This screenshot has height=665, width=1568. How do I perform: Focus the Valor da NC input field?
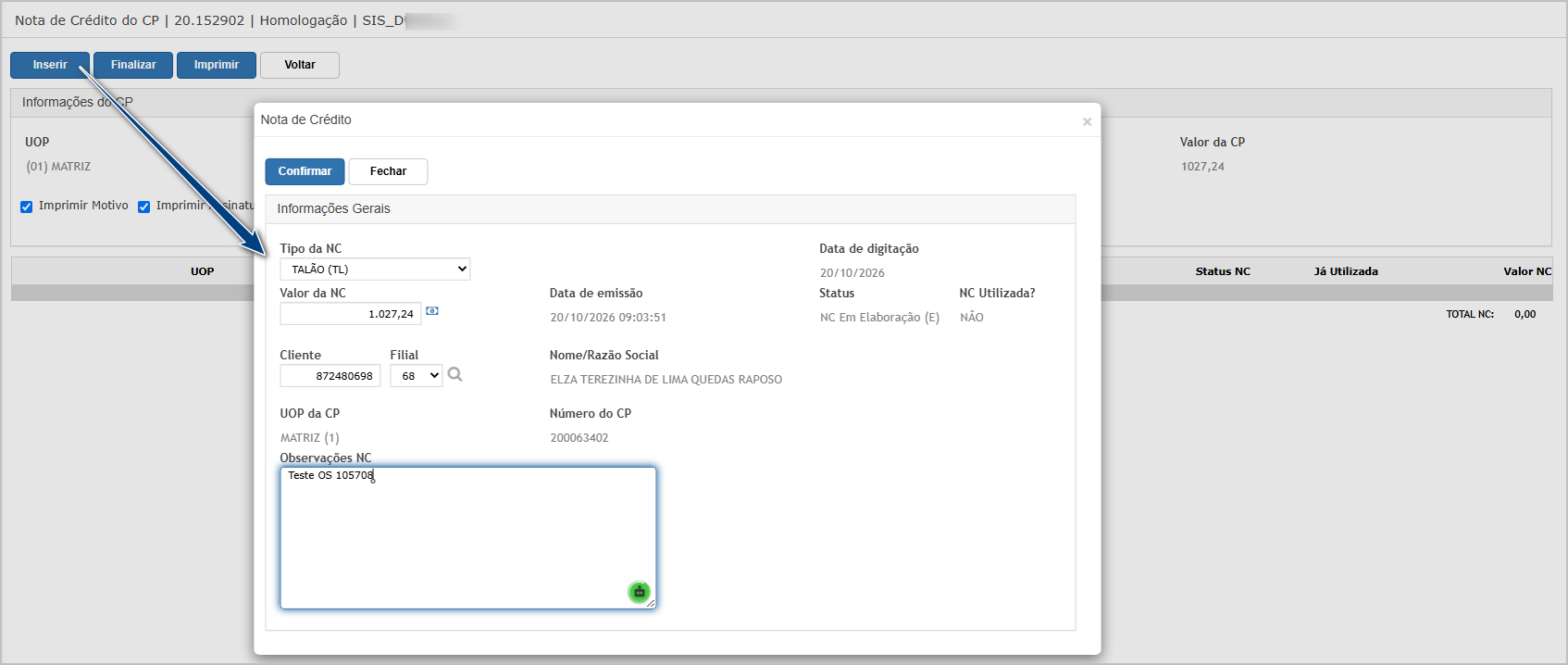click(351, 314)
